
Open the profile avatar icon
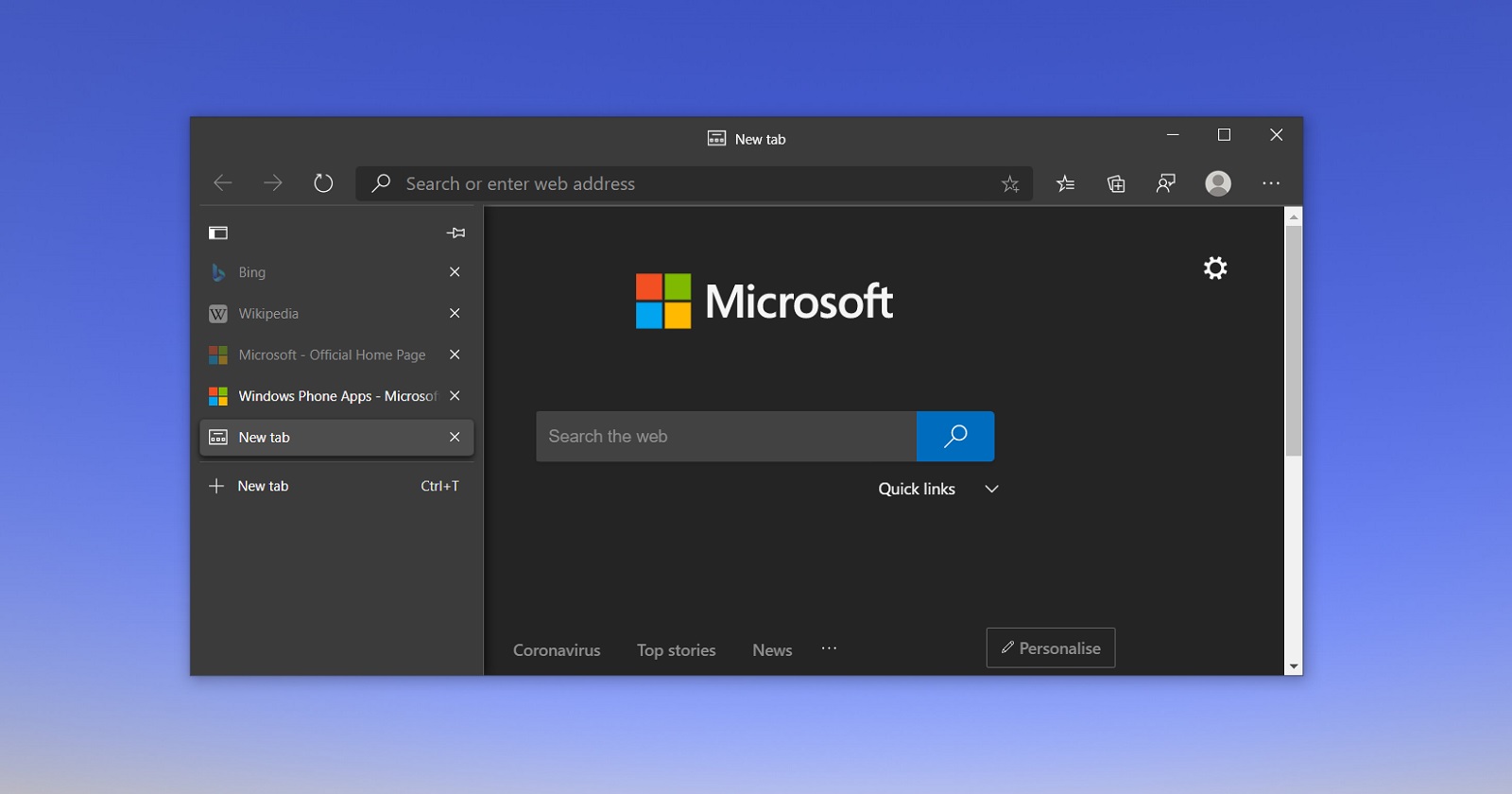click(x=1218, y=183)
